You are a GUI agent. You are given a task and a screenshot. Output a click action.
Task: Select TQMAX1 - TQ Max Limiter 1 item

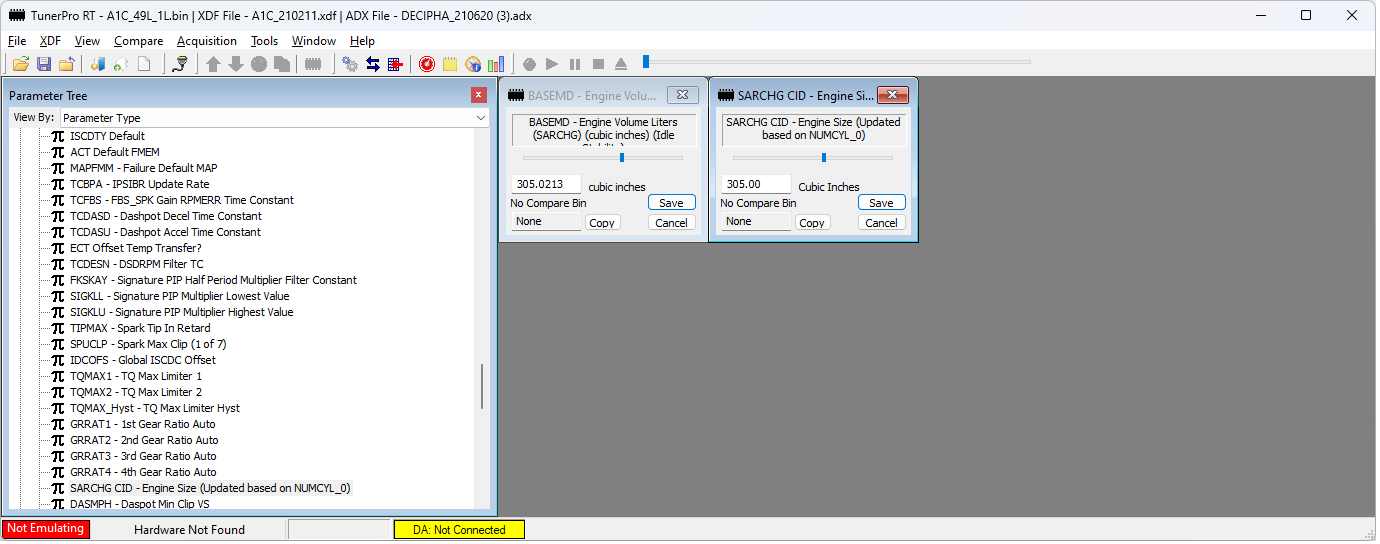coord(135,376)
